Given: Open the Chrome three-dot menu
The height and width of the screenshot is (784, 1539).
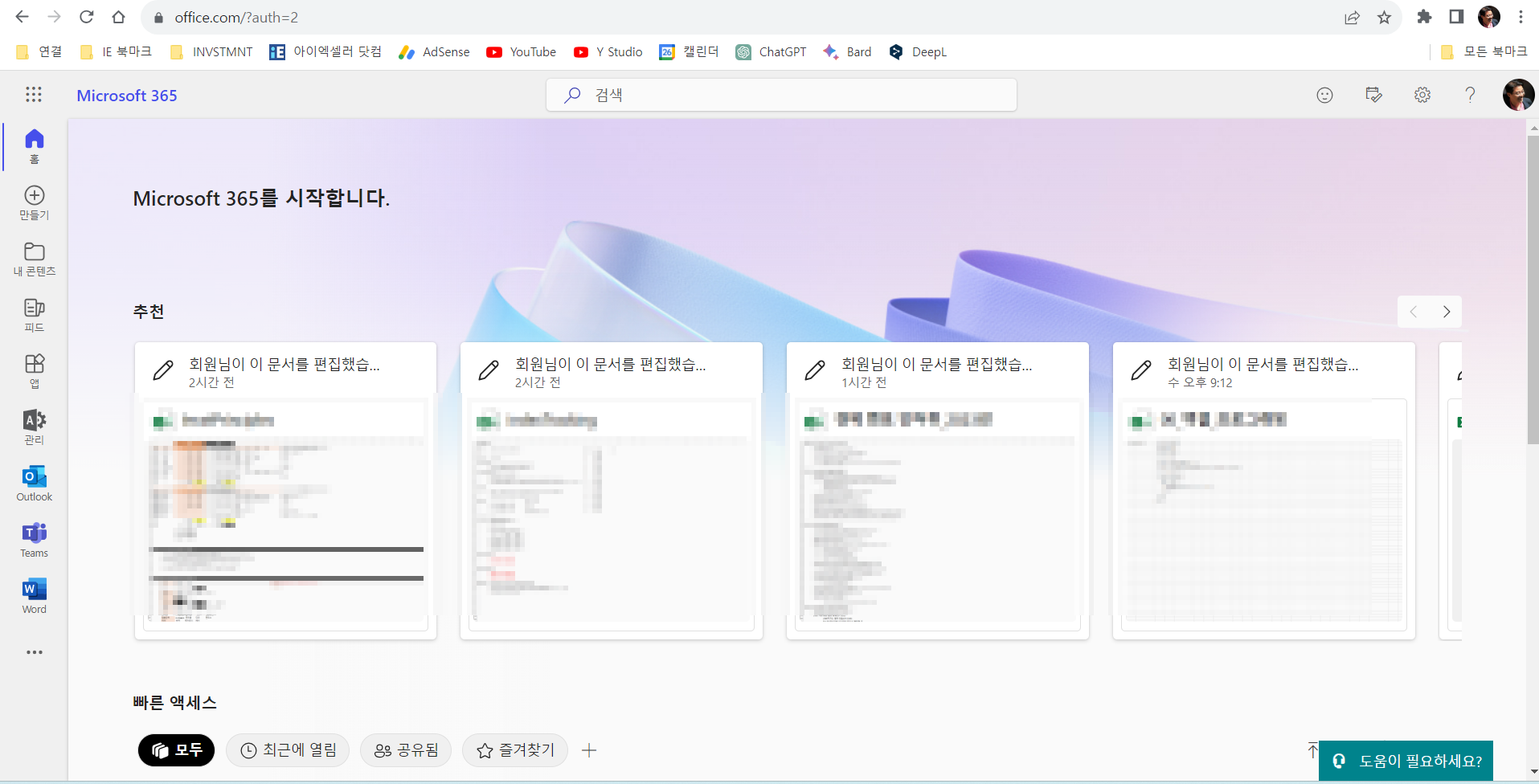Looking at the screenshot, I should (x=1521, y=17).
